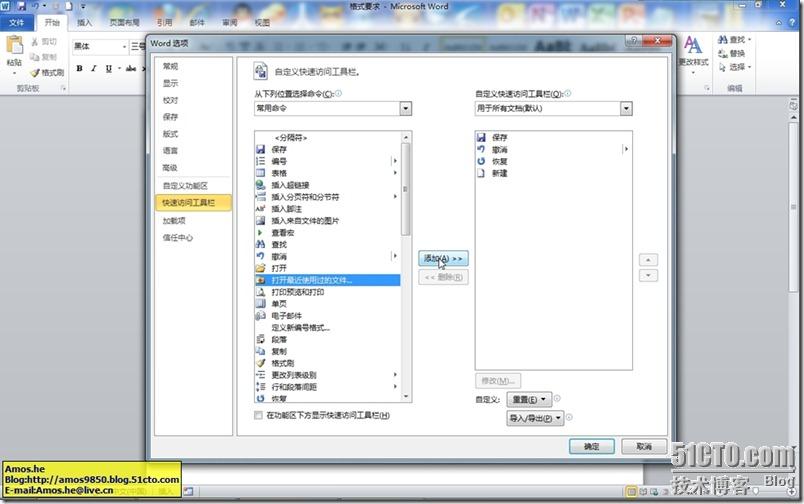Click the 更改样式 change styles icon
Viewport: 804px width, 504px height.
(693, 46)
